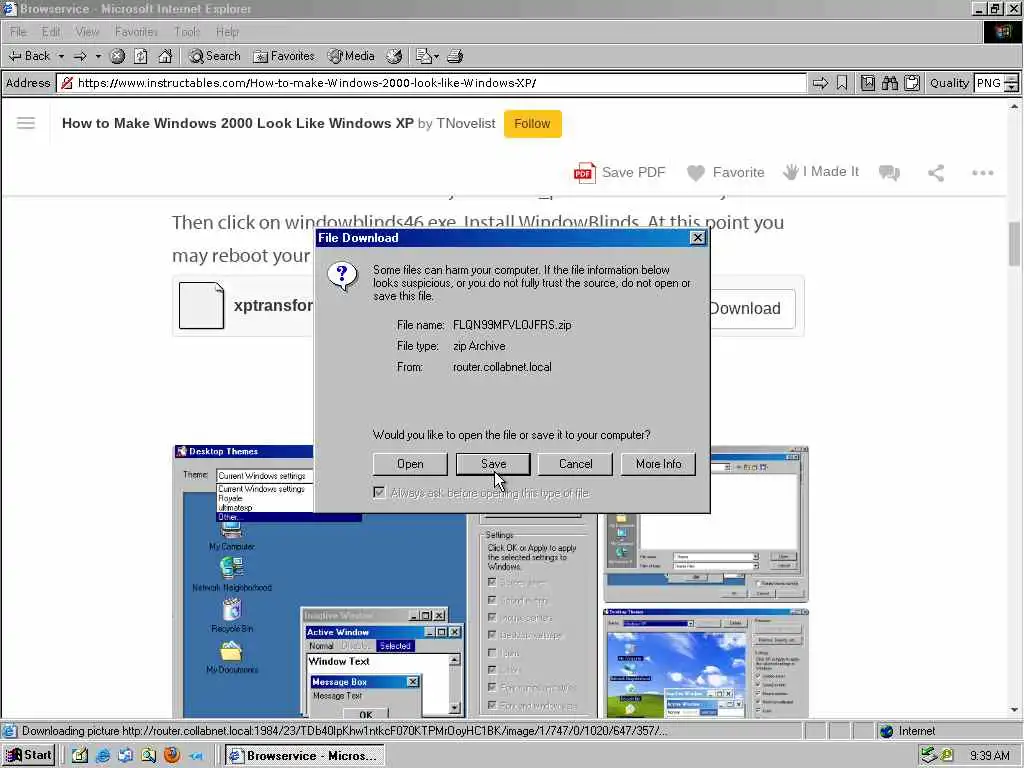Click the bookmark icon next to Go arrow
Viewport: 1024px width, 768px height.
(x=842, y=83)
